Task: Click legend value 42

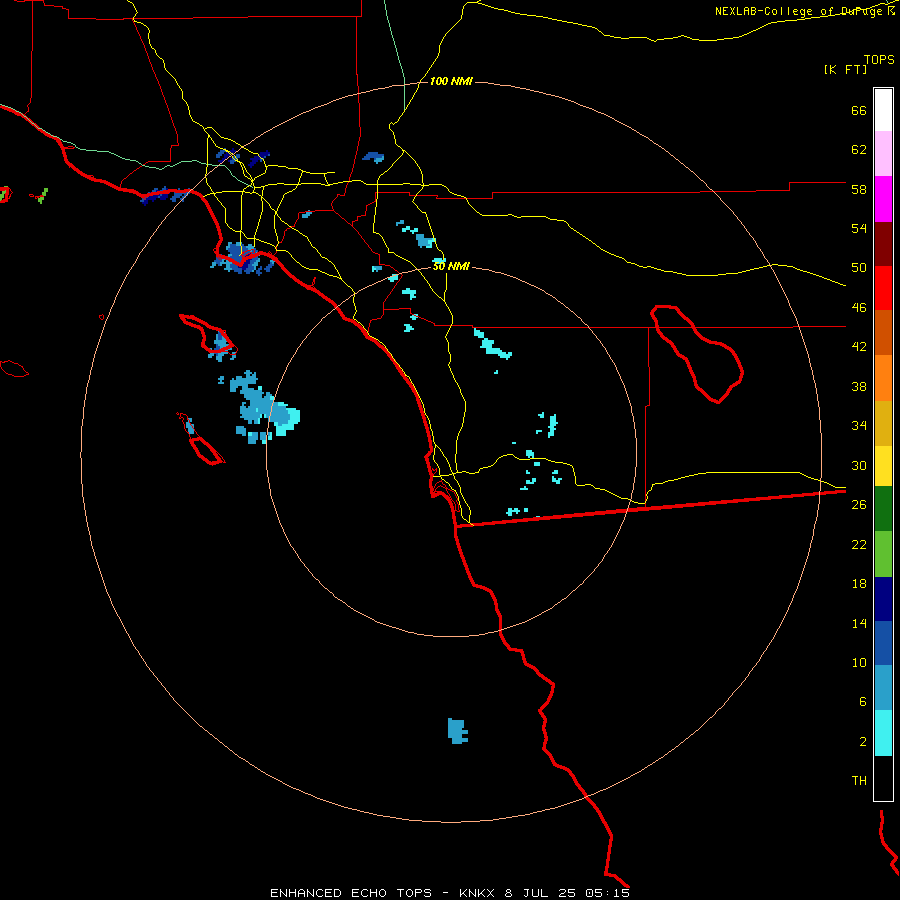Action: (859, 347)
